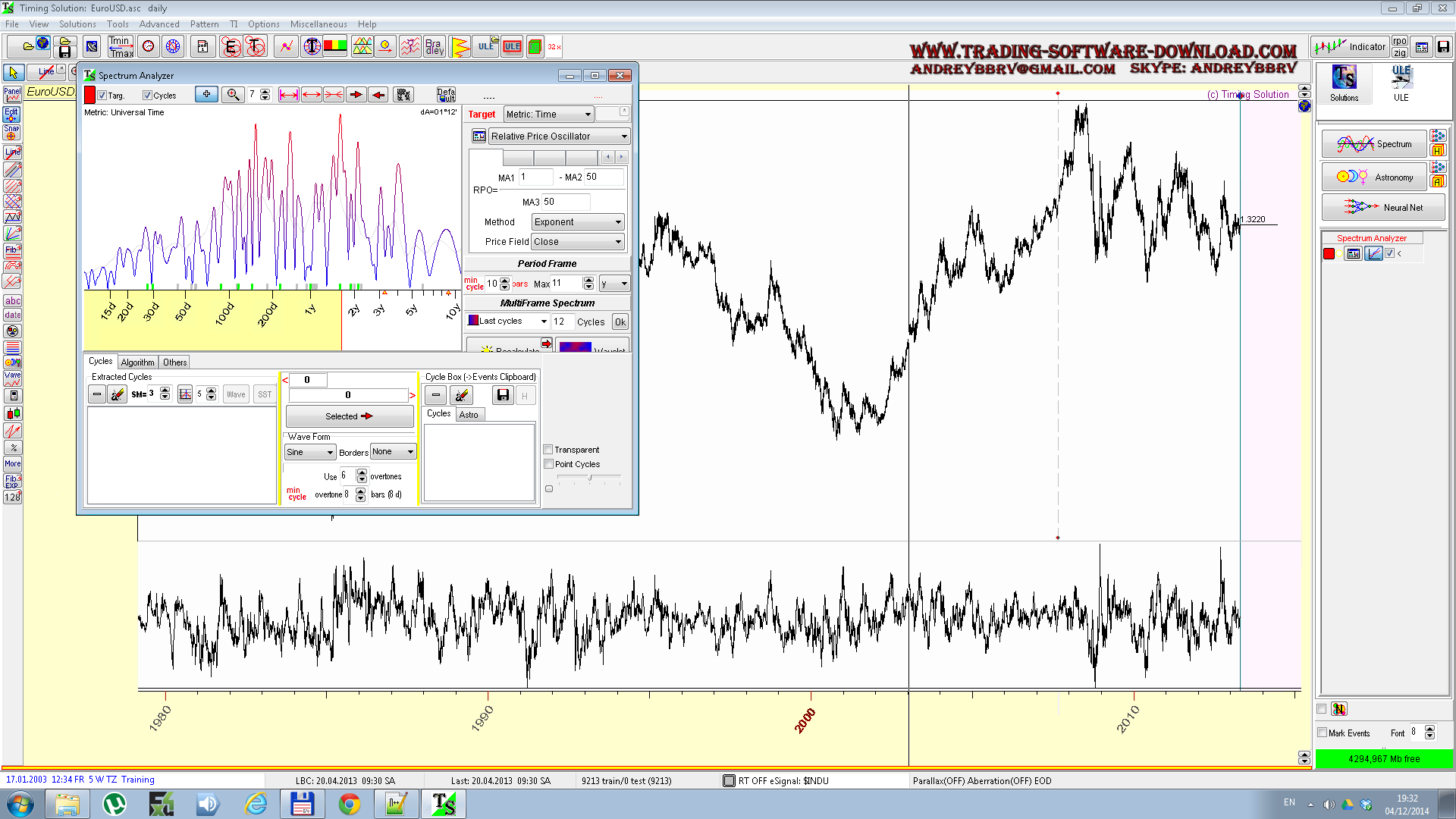
Task: Click the Tmin Tmax toolbar button
Action: (121, 47)
